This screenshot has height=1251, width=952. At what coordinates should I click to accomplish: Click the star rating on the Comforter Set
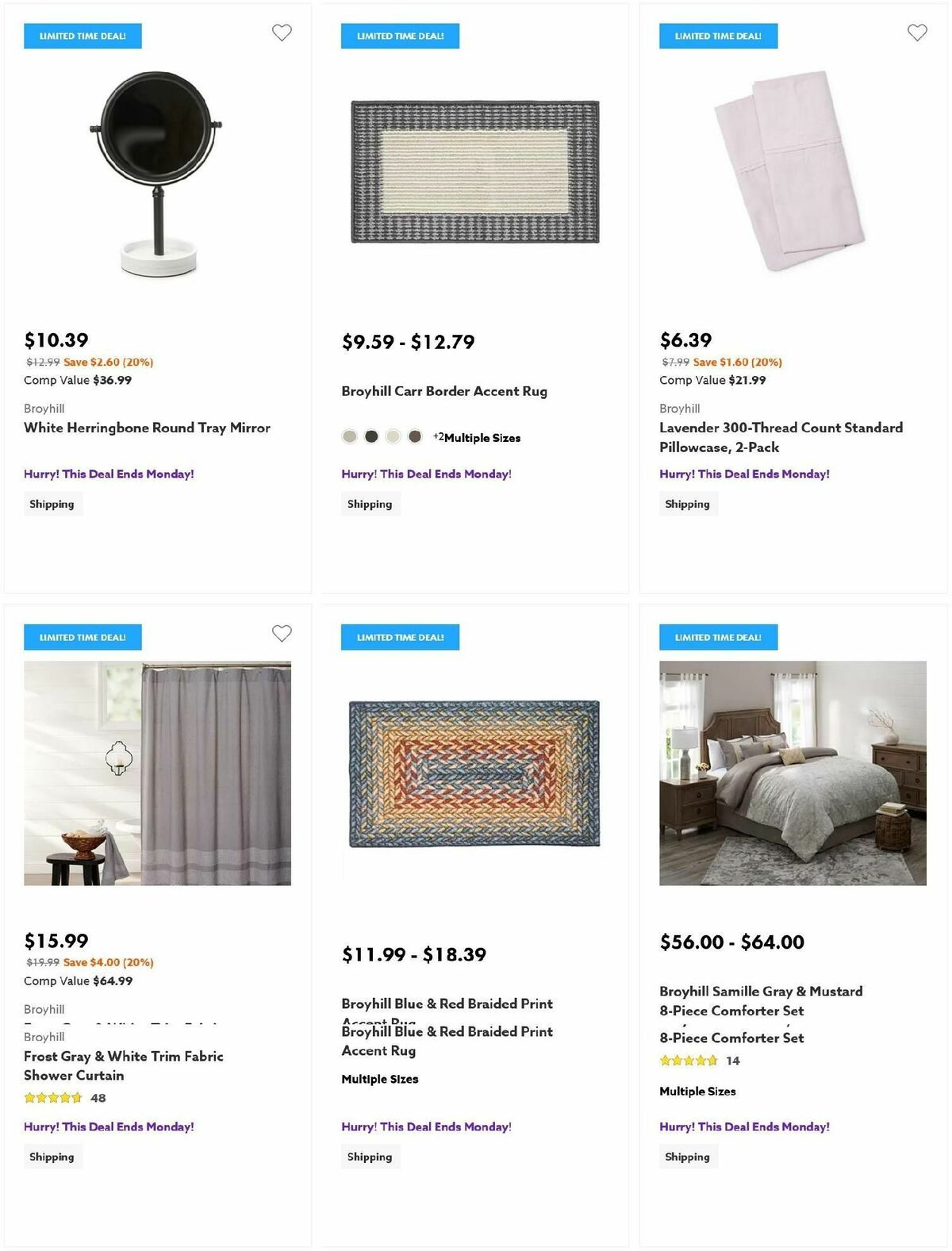coord(689,1060)
